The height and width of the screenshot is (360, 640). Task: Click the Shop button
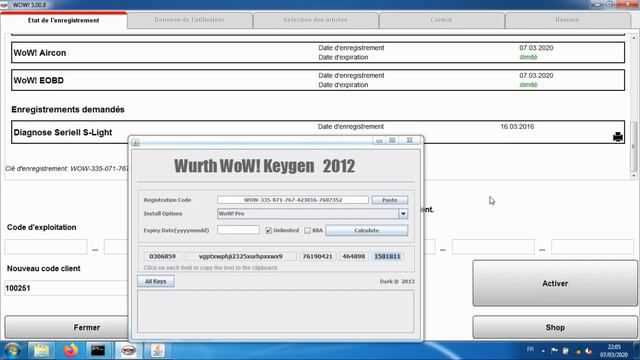click(555, 327)
